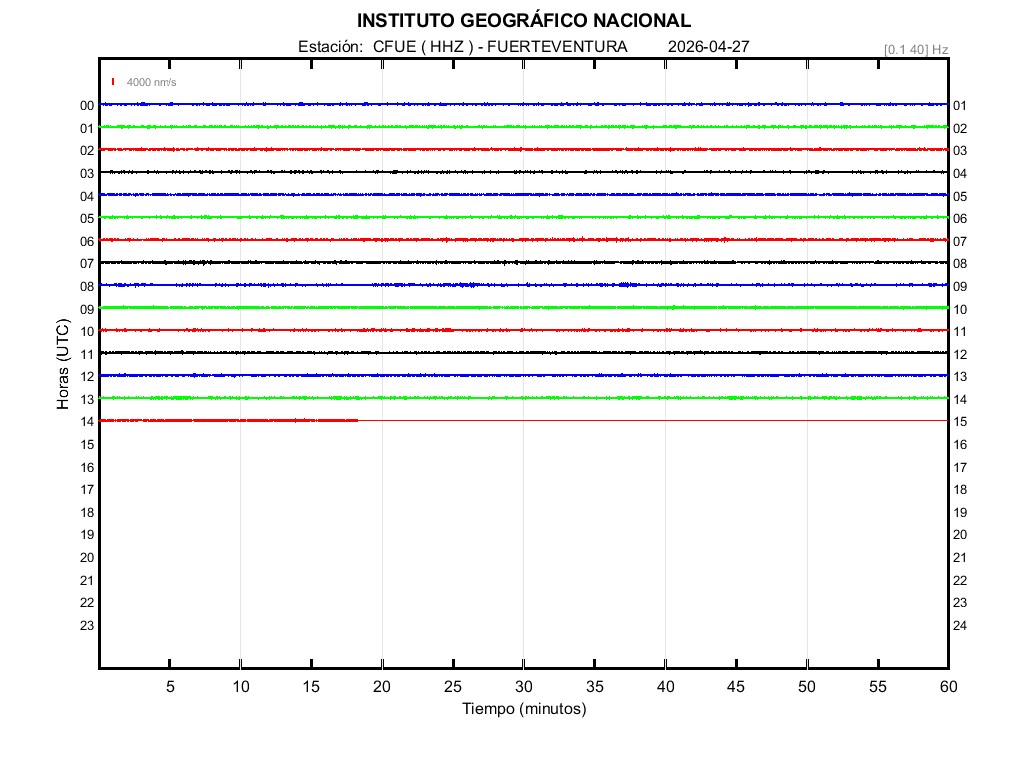Image resolution: width=1024 pixels, height=768 pixels.
Task: Click the 60 minute tick label
Action: (947, 686)
